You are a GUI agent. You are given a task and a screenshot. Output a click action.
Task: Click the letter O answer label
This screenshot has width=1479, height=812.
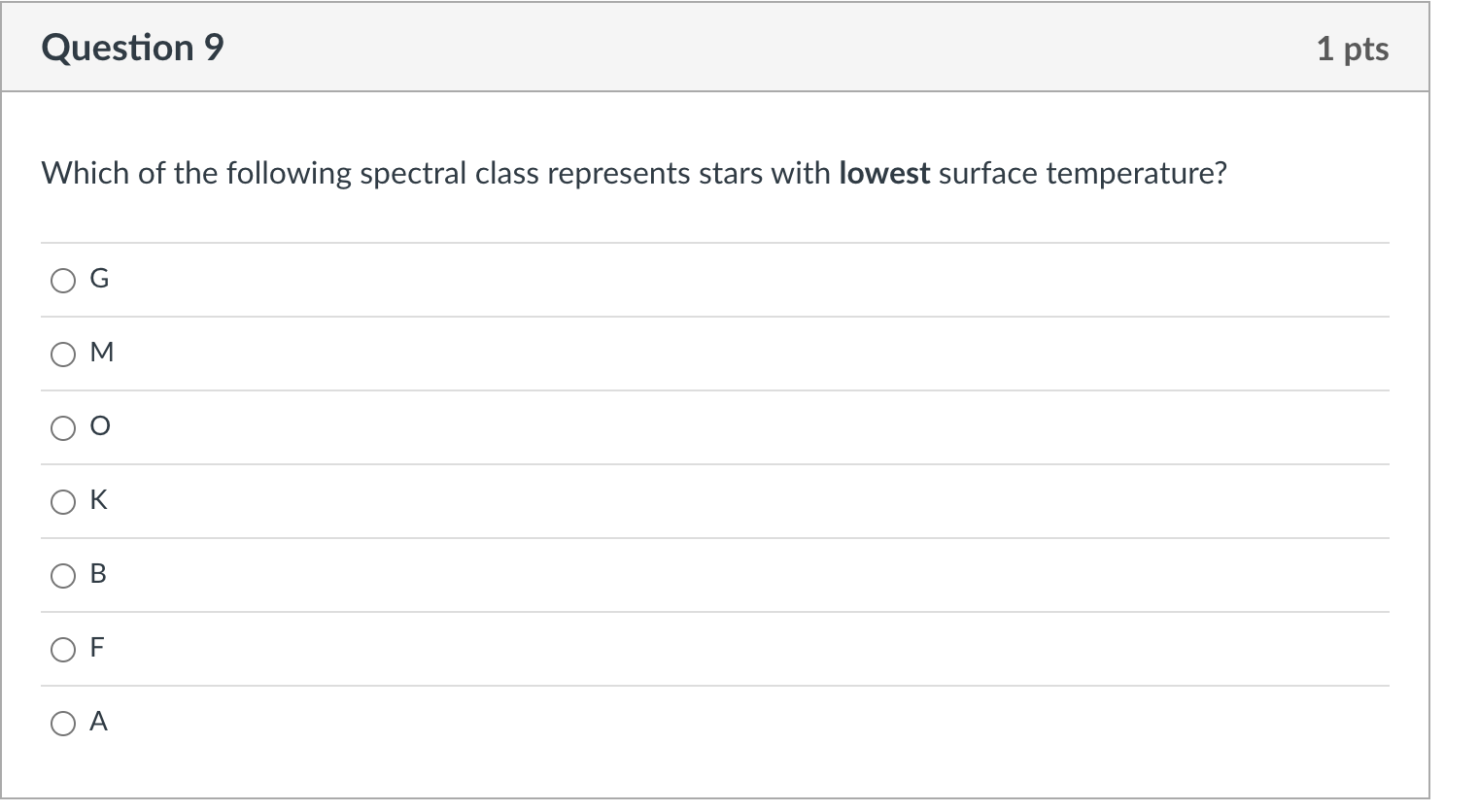[100, 426]
